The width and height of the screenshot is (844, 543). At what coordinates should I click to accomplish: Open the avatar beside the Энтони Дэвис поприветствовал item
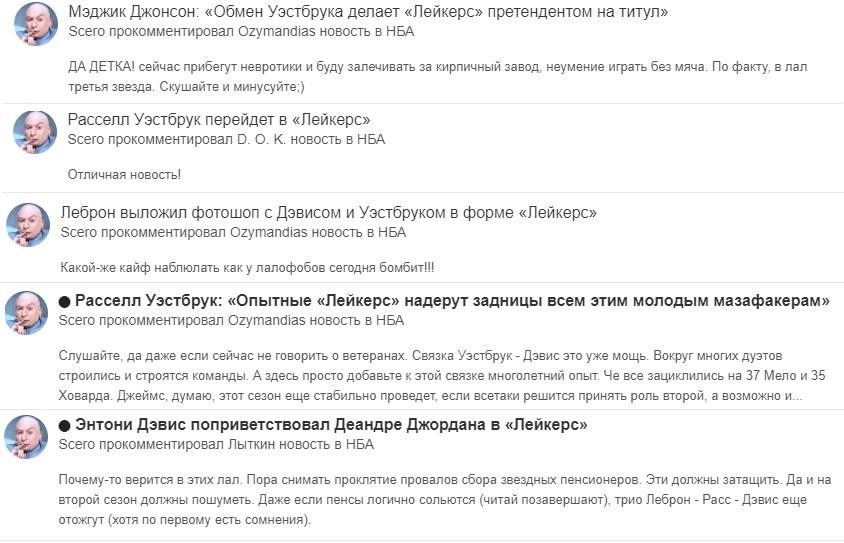coord(26,436)
